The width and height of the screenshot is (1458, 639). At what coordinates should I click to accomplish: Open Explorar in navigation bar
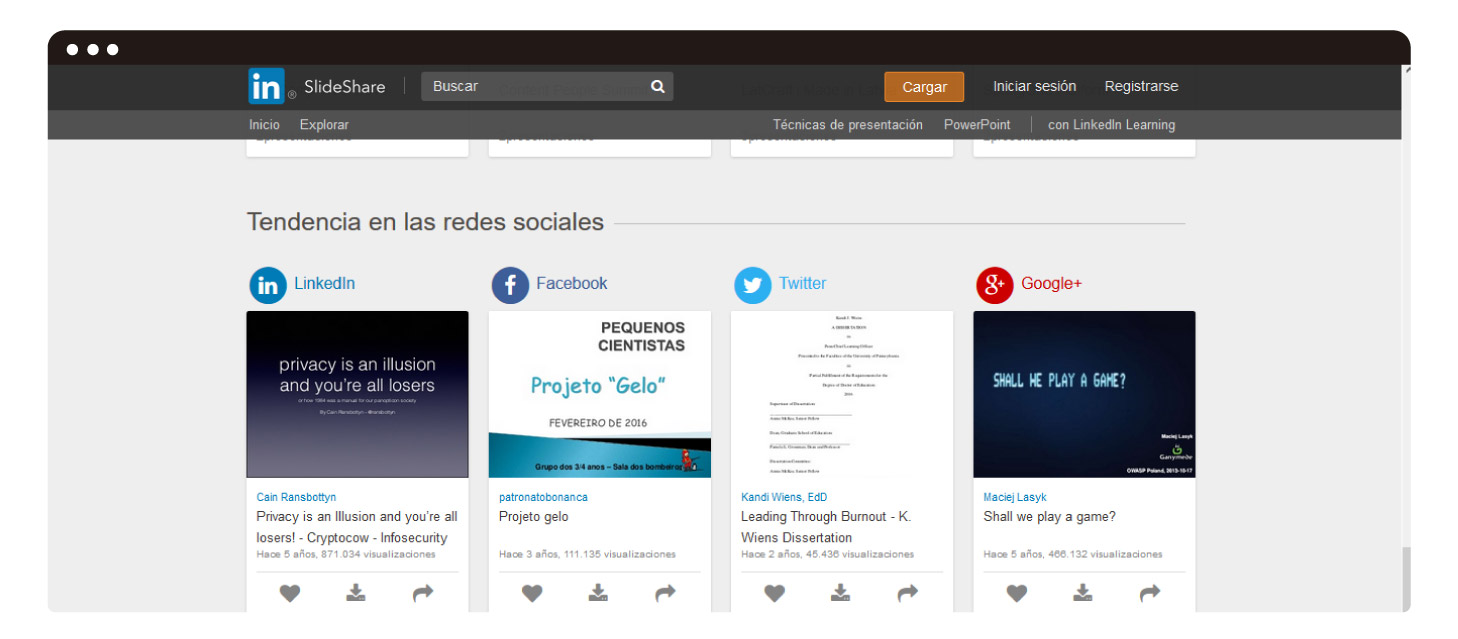(x=324, y=125)
